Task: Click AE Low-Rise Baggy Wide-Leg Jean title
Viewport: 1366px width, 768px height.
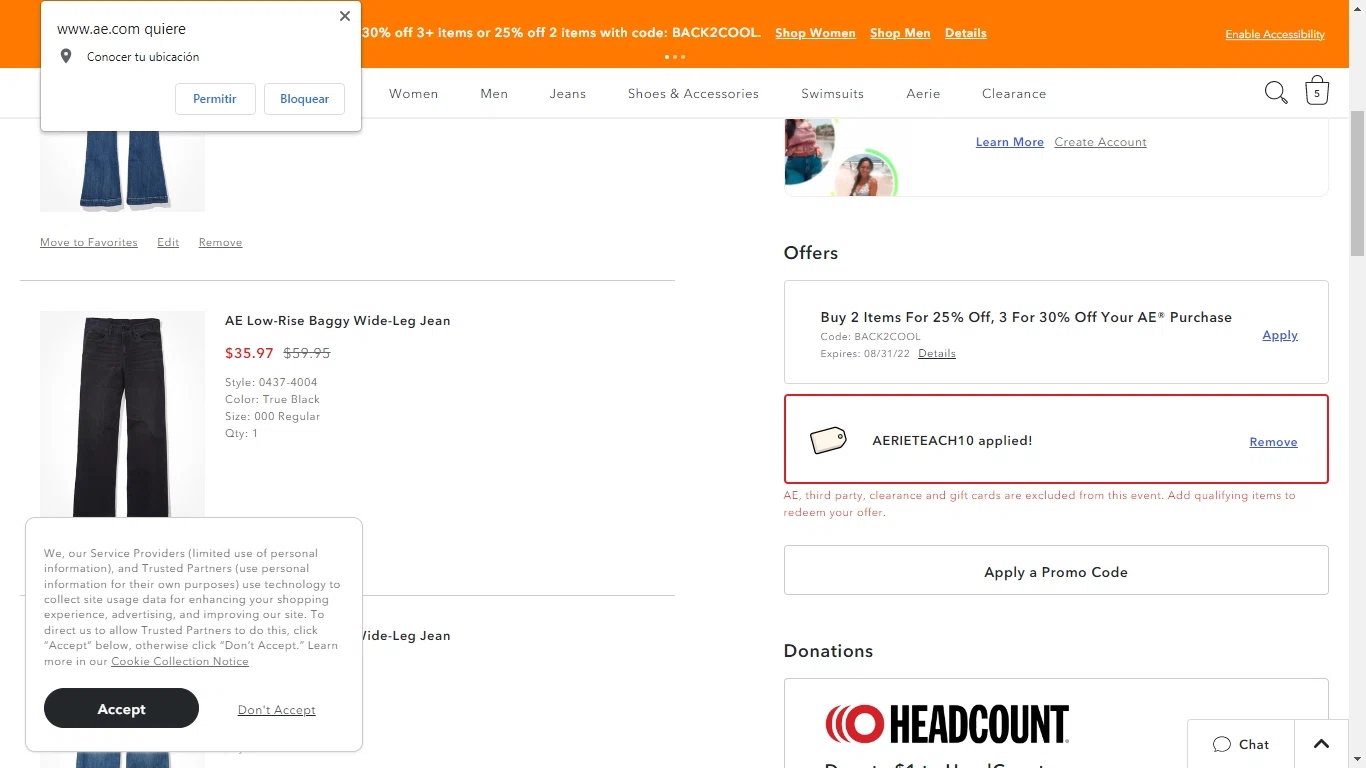Action: (338, 321)
